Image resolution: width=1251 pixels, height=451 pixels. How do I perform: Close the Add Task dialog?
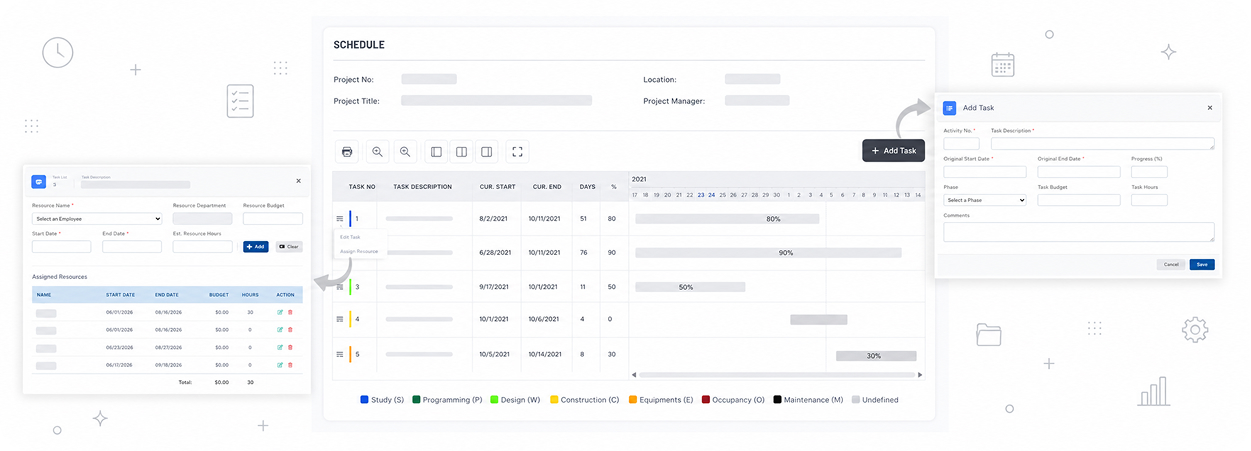pyautogui.click(x=1209, y=107)
